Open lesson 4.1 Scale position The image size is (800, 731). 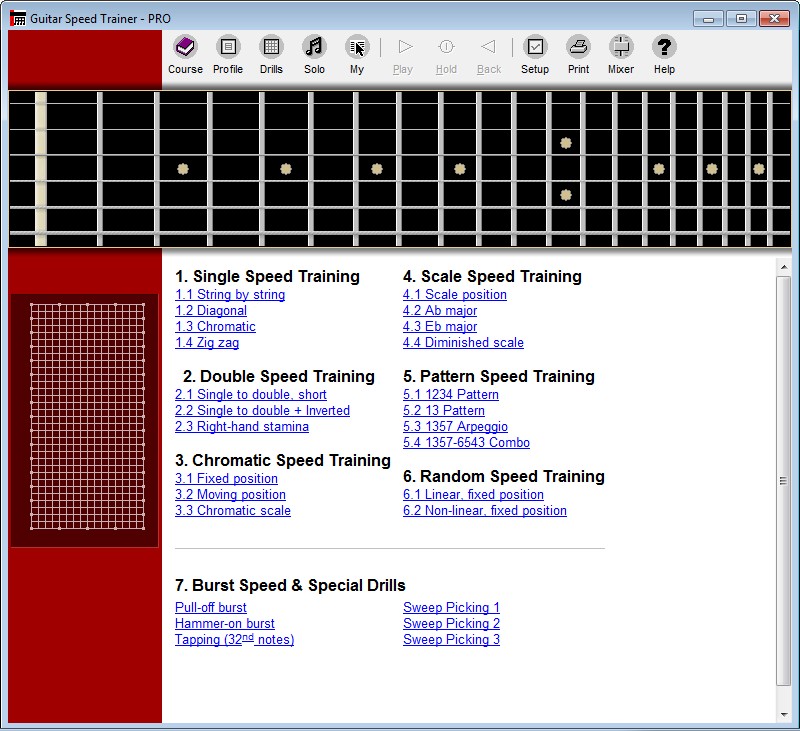(455, 294)
